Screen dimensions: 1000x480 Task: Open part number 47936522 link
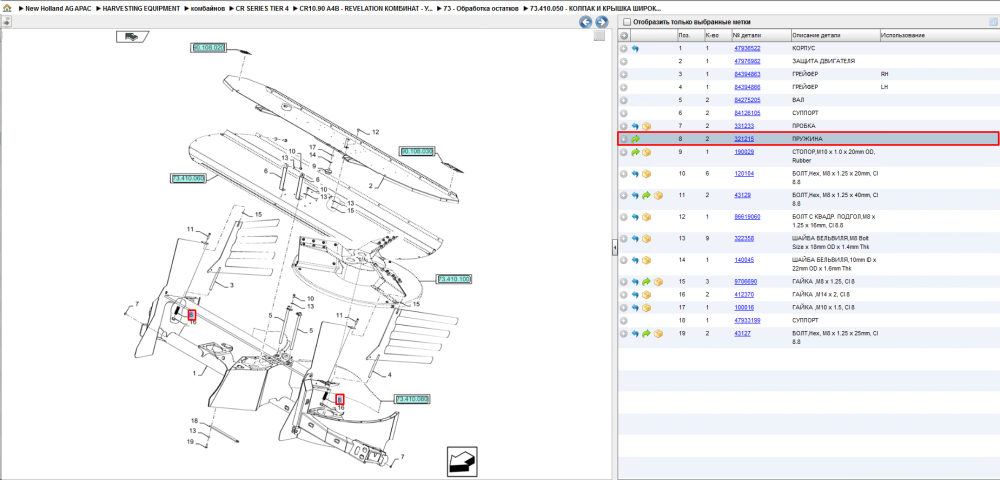[747, 48]
